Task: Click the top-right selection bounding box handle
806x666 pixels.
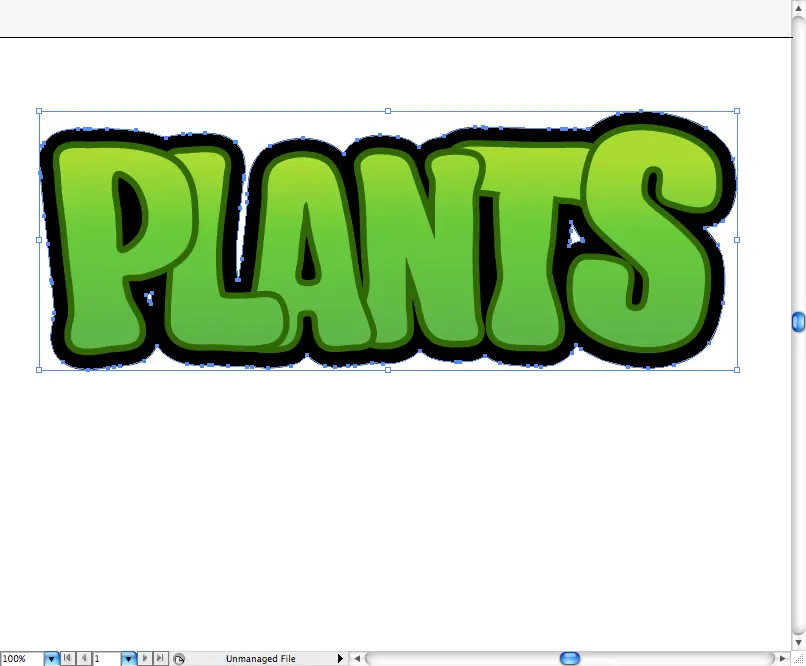Action: [x=737, y=111]
